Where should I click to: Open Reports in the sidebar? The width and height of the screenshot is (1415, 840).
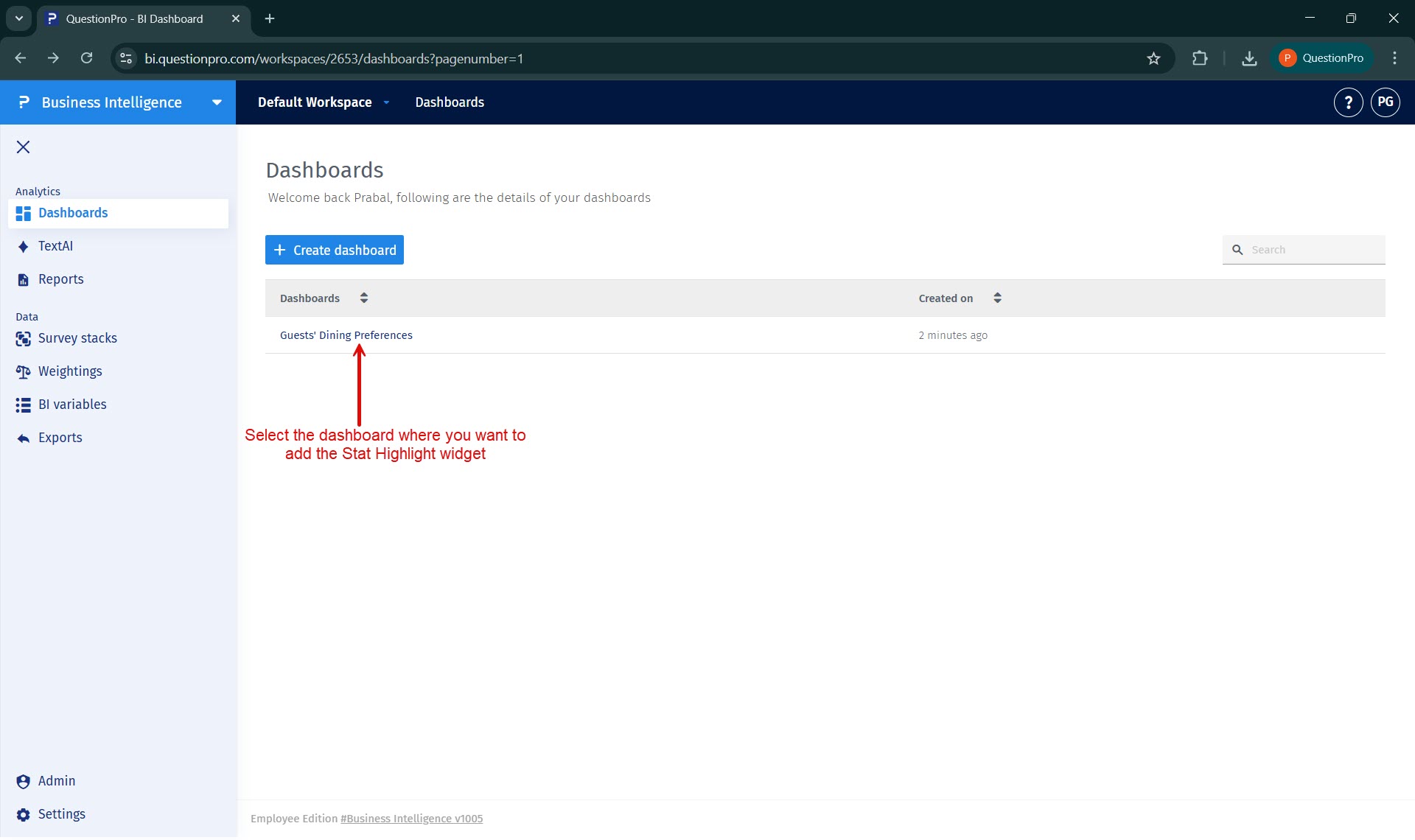tap(60, 279)
